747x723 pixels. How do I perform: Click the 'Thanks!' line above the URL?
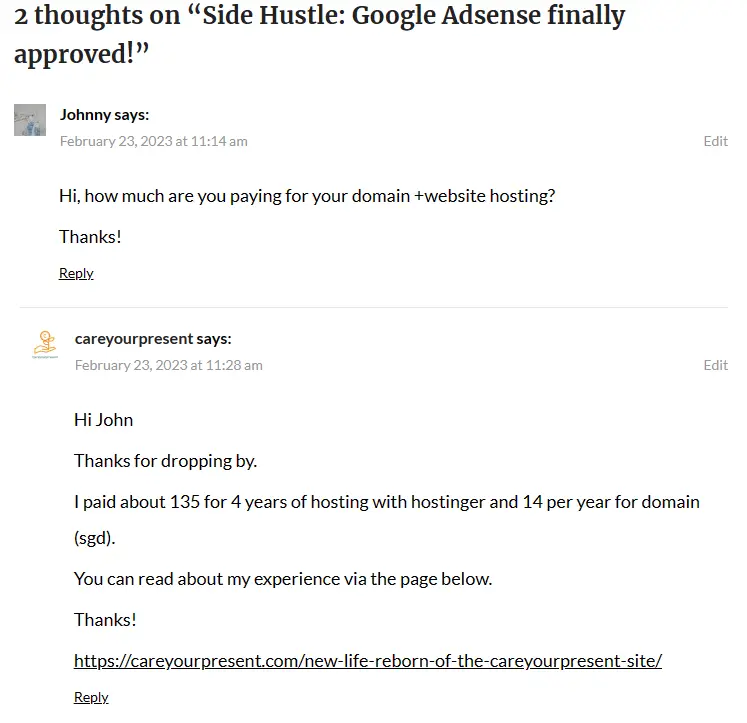tap(105, 620)
